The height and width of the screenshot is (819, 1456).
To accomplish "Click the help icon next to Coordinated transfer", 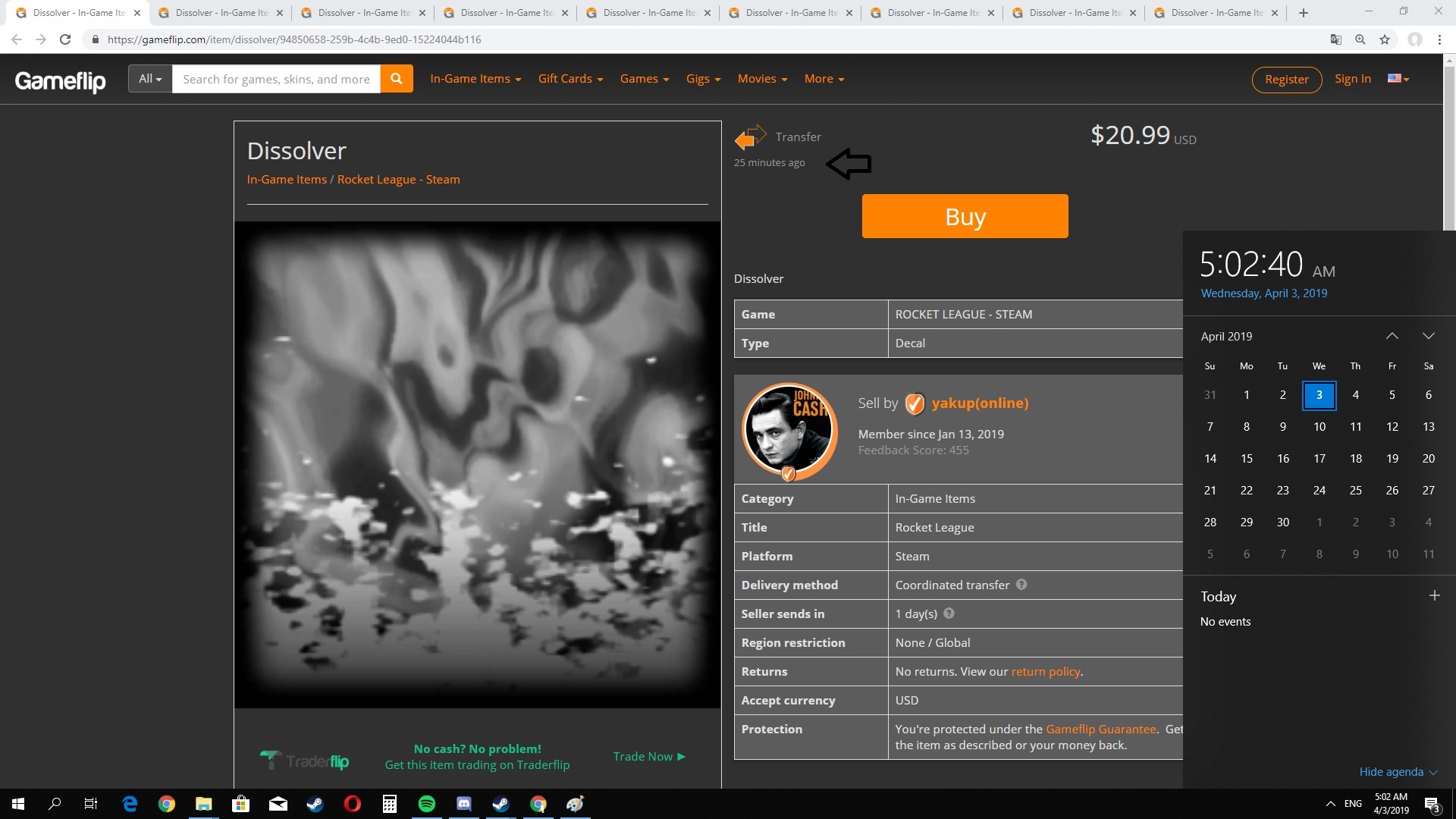I will (1021, 585).
